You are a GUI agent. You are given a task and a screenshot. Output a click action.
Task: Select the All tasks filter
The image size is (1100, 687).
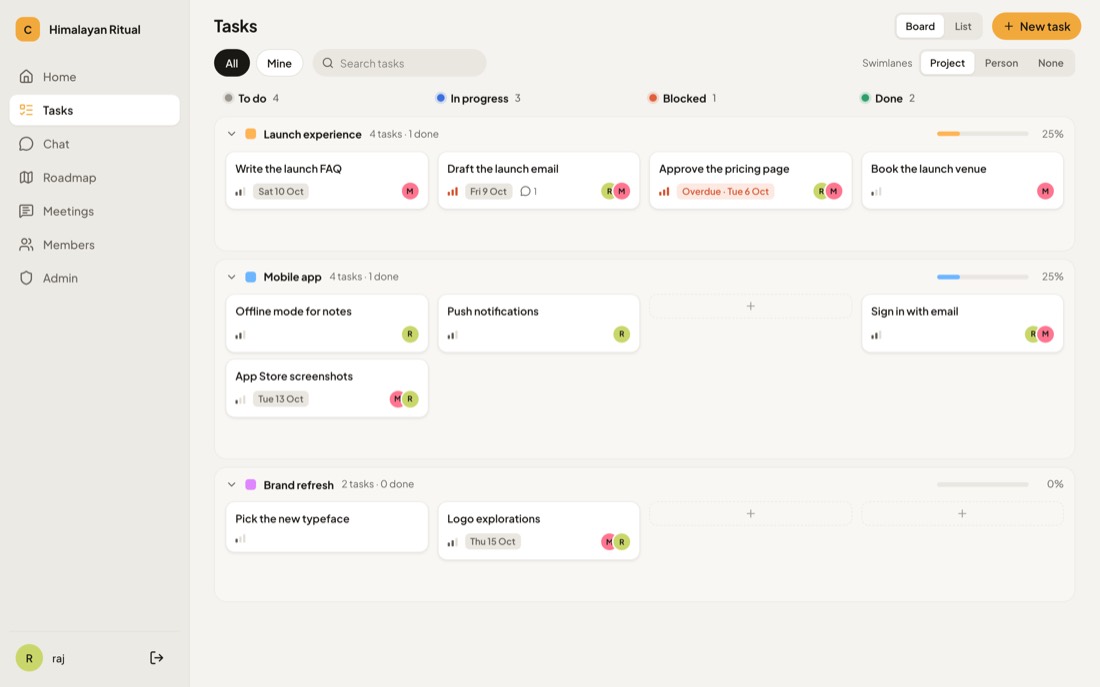[232, 63]
